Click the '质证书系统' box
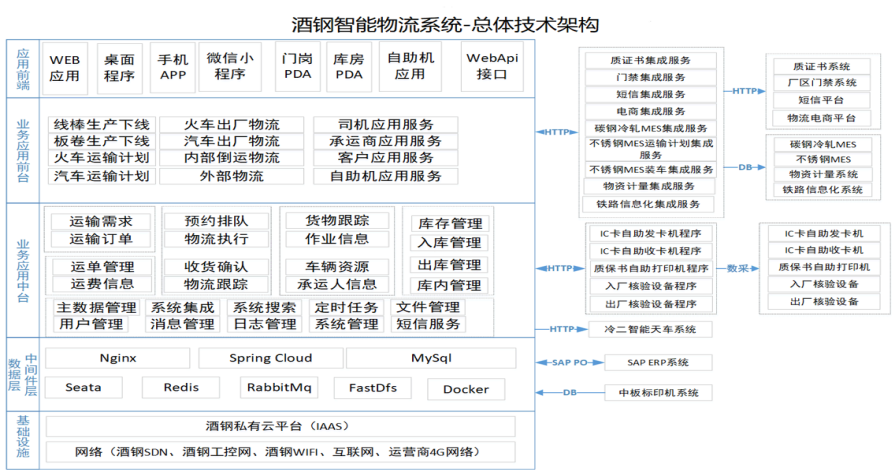Viewport: 895px width, 470px height. pyautogui.click(x=821, y=66)
